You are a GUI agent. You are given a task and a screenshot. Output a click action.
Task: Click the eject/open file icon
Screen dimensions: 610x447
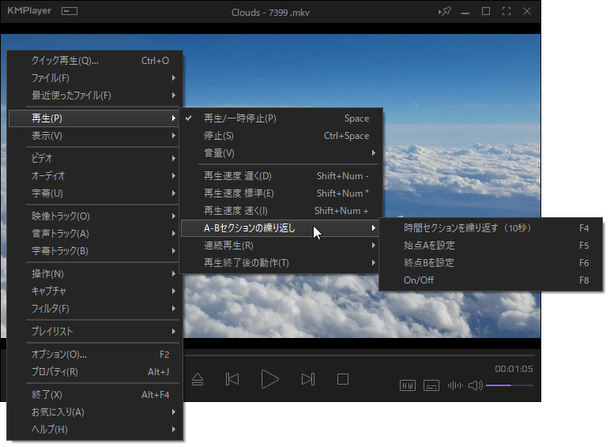pyautogui.click(x=198, y=380)
